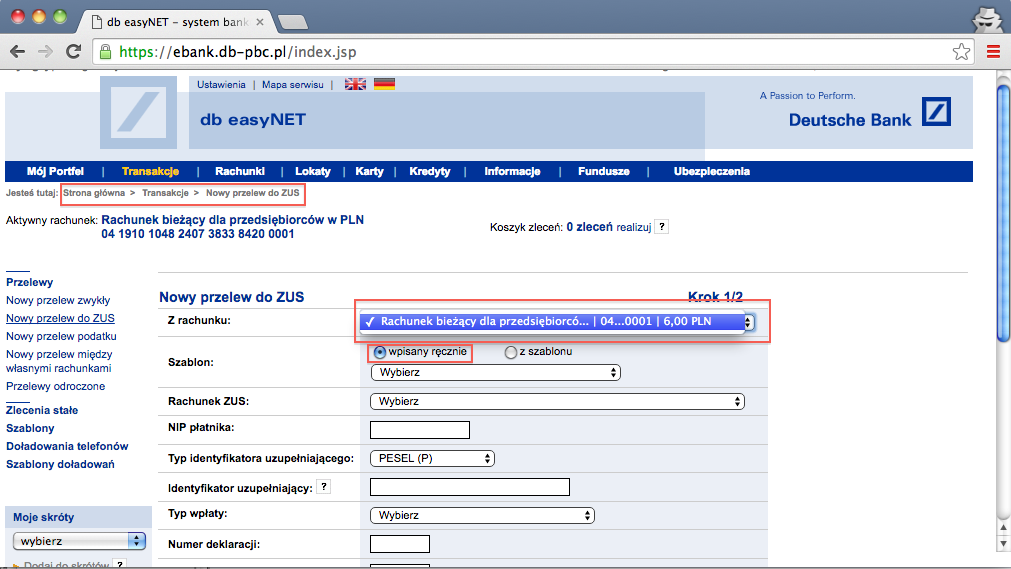Viewport: 1011px width, 569px height.
Task: Switch language via the German flag
Action: [x=384, y=85]
